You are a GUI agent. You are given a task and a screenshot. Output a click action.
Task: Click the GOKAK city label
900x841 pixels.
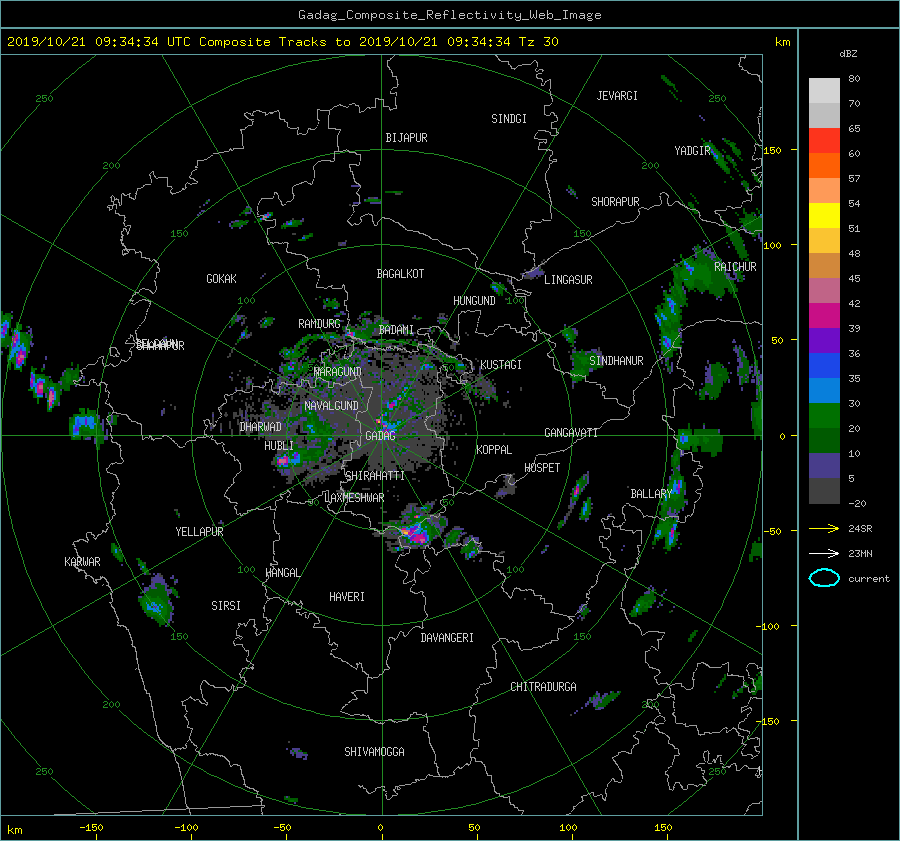point(222,279)
